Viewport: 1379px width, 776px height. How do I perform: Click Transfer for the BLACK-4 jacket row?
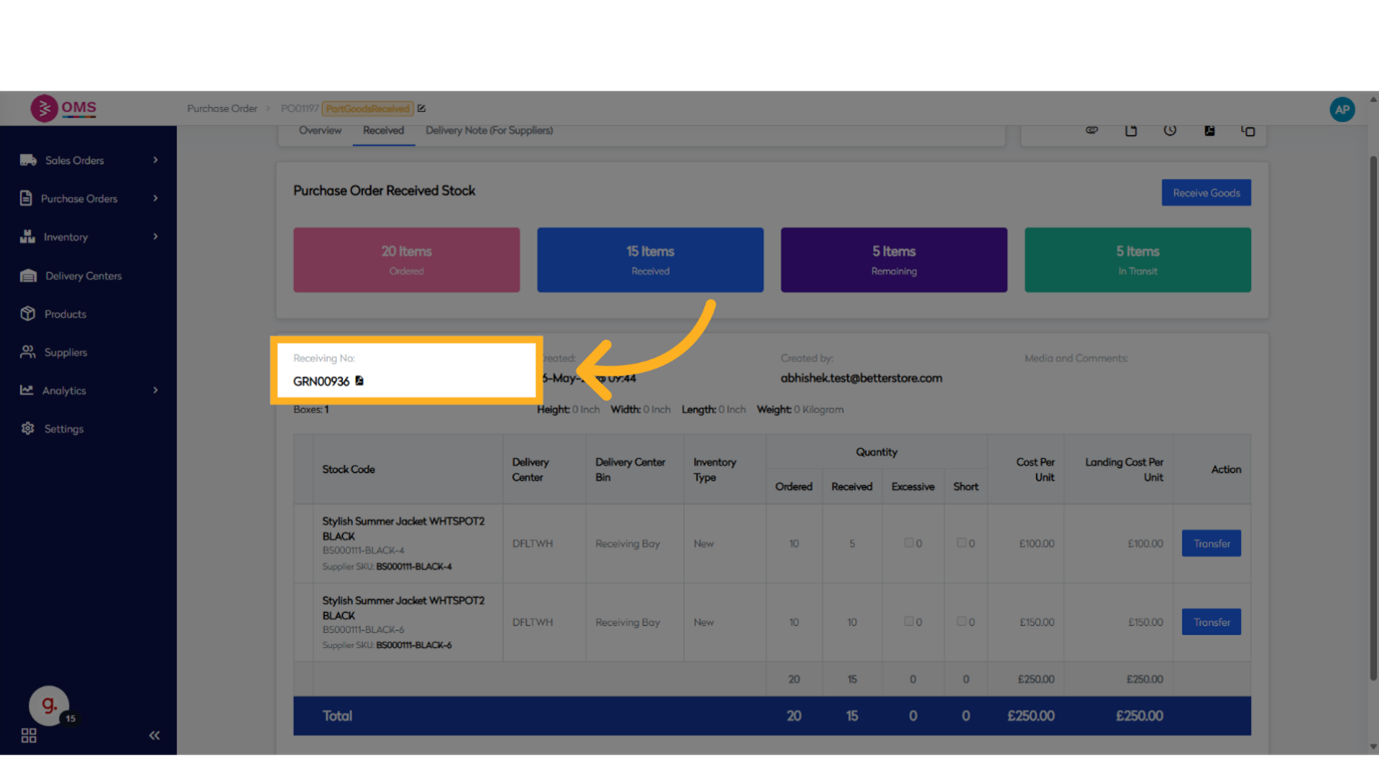click(x=1211, y=544)
